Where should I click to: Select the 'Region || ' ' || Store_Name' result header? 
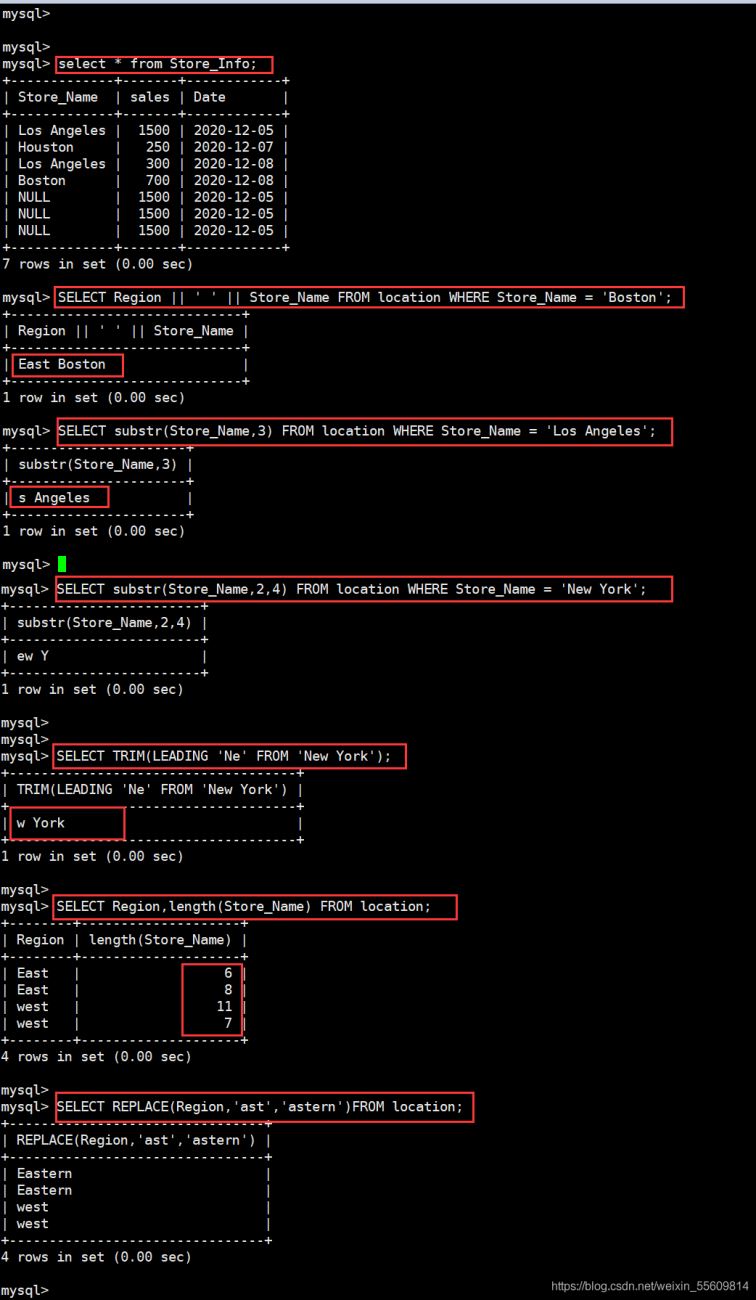coord(126,331)
